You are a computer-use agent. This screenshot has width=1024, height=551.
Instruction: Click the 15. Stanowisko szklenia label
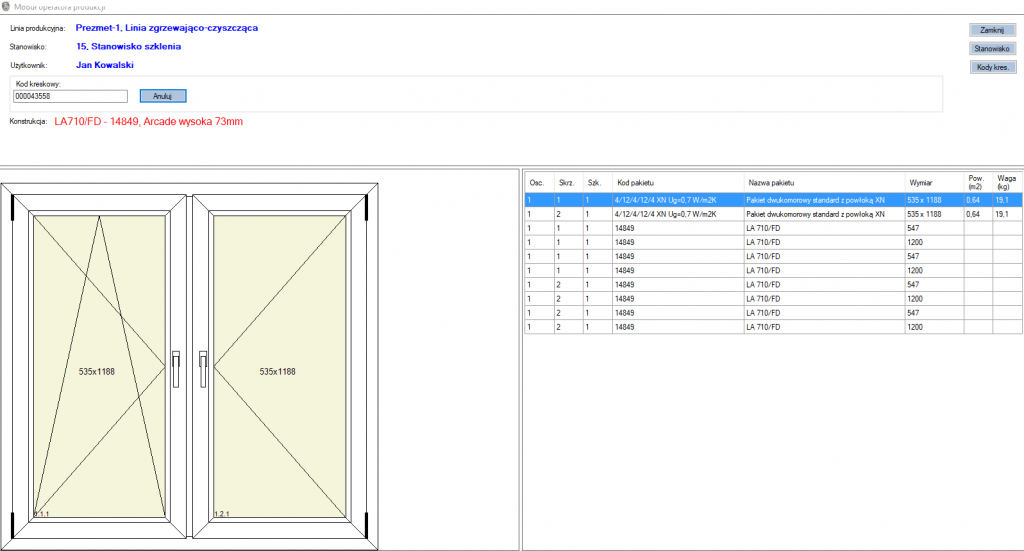129,46
